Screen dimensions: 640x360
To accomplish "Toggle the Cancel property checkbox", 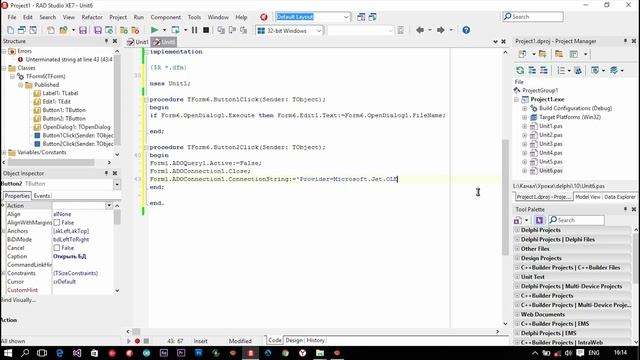I will point(57,248).
